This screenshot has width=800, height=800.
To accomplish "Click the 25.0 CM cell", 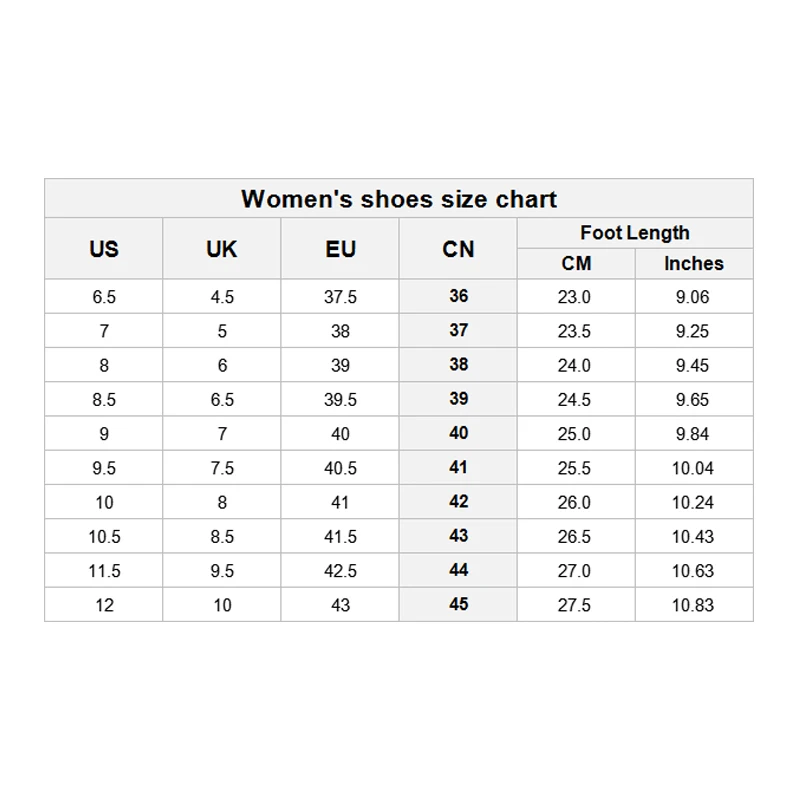I will tap(574, 434).
